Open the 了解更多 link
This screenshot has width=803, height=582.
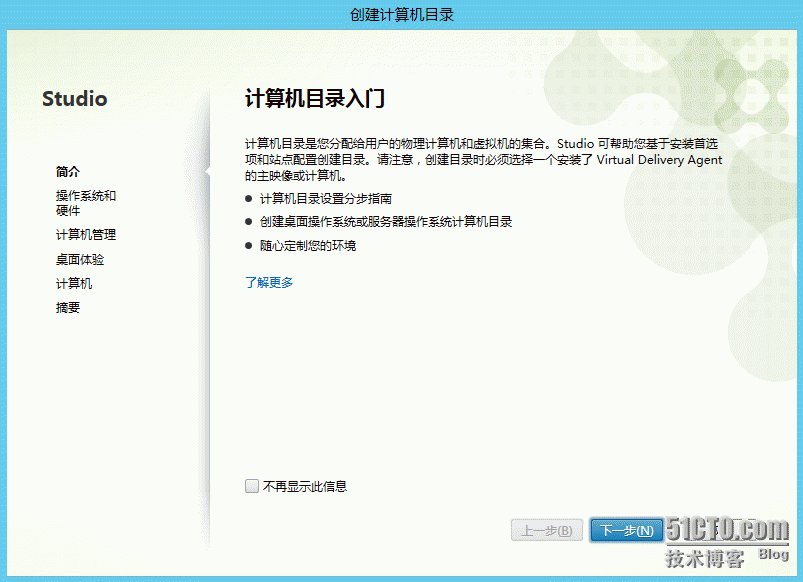(x=269, y=282)
